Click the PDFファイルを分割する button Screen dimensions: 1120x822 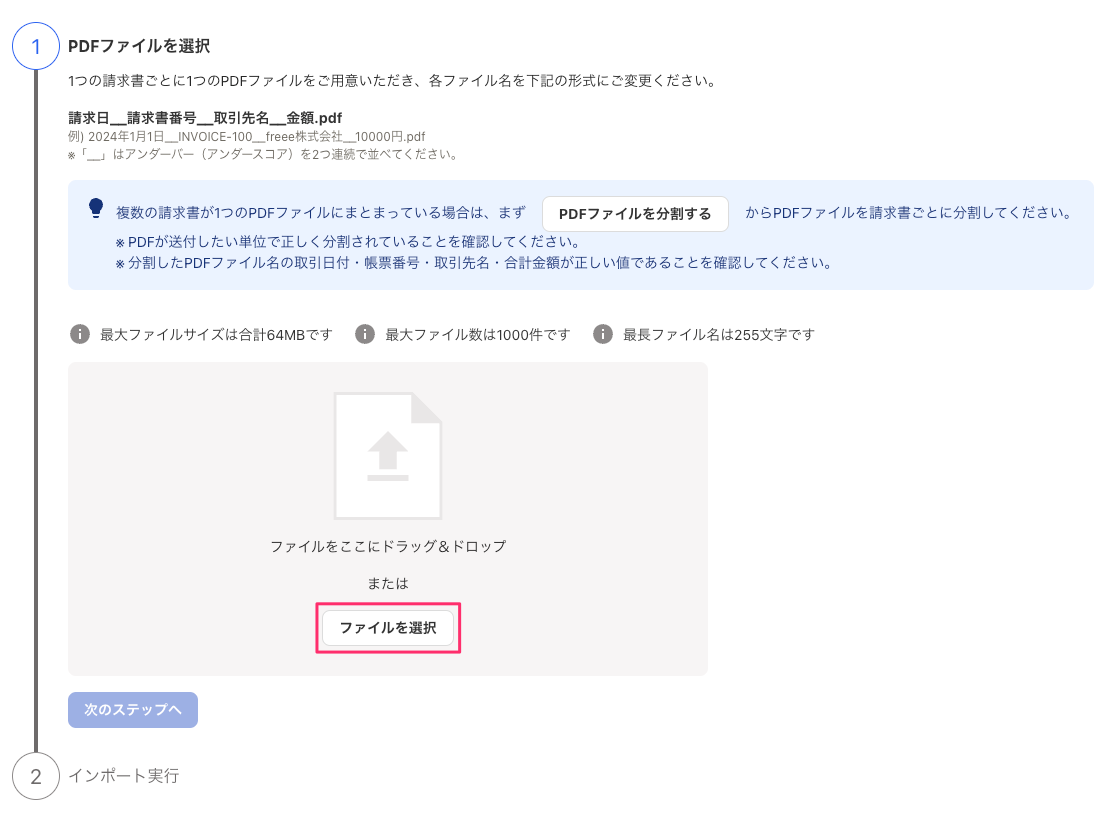tap(635, 214)
